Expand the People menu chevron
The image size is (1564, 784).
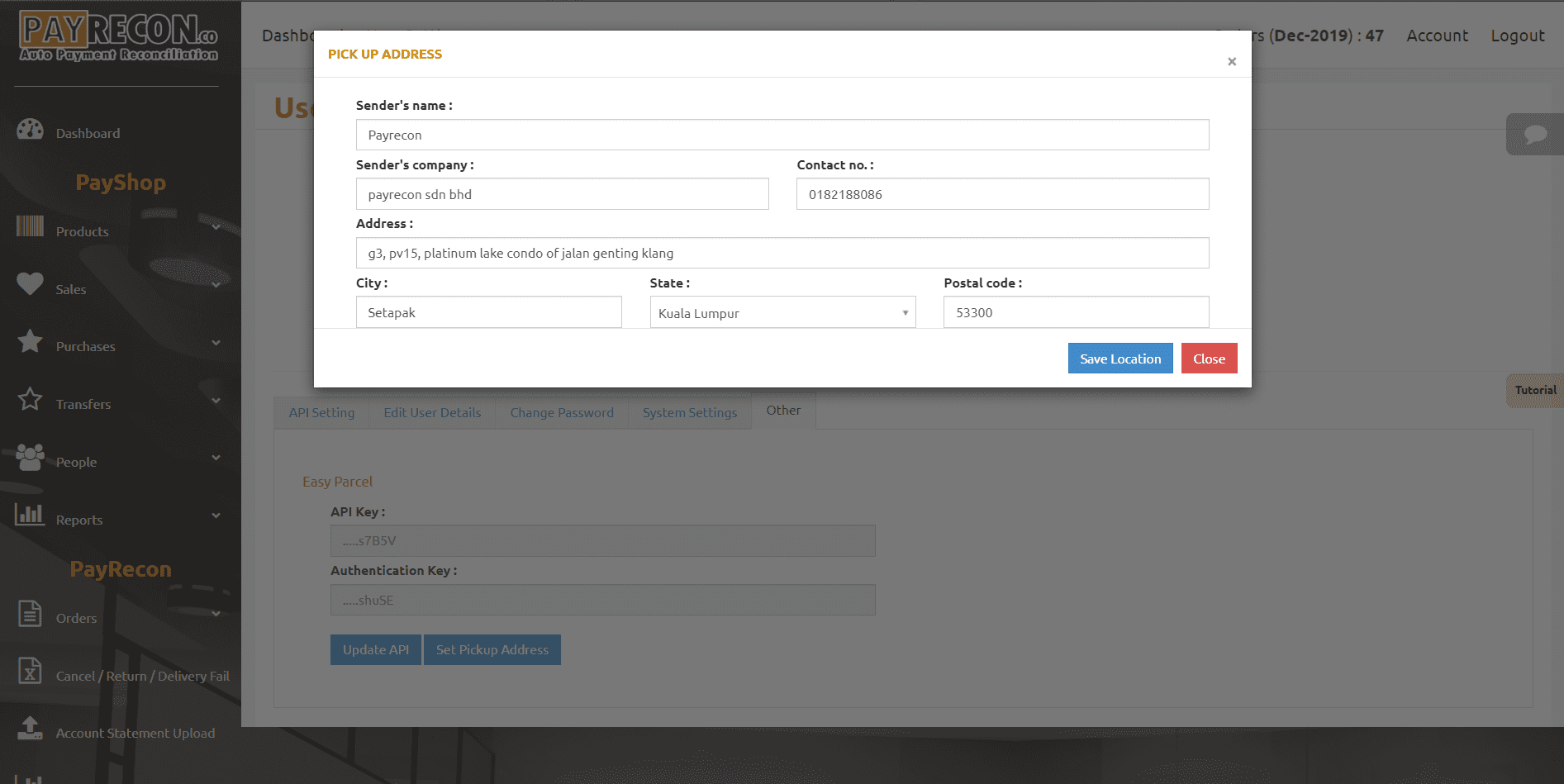coord(216,458)
